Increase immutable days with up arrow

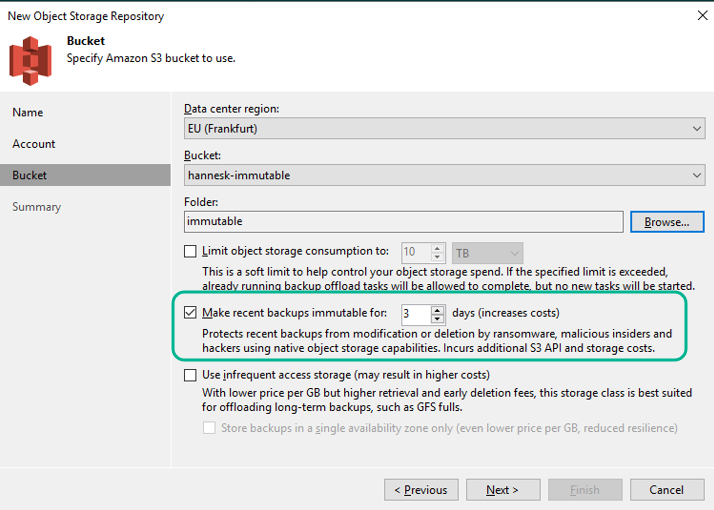[x=437, y=310]
